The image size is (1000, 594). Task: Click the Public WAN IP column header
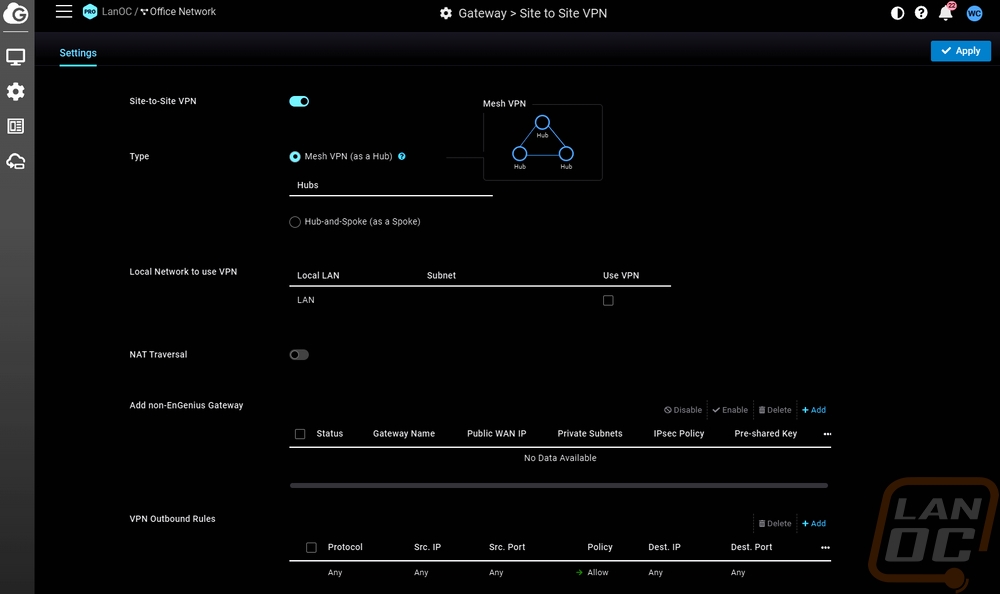(x=496, y=434)
